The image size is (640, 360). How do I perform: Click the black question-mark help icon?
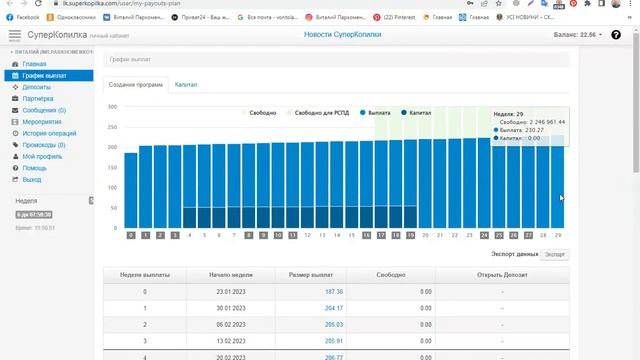[616, 35]
